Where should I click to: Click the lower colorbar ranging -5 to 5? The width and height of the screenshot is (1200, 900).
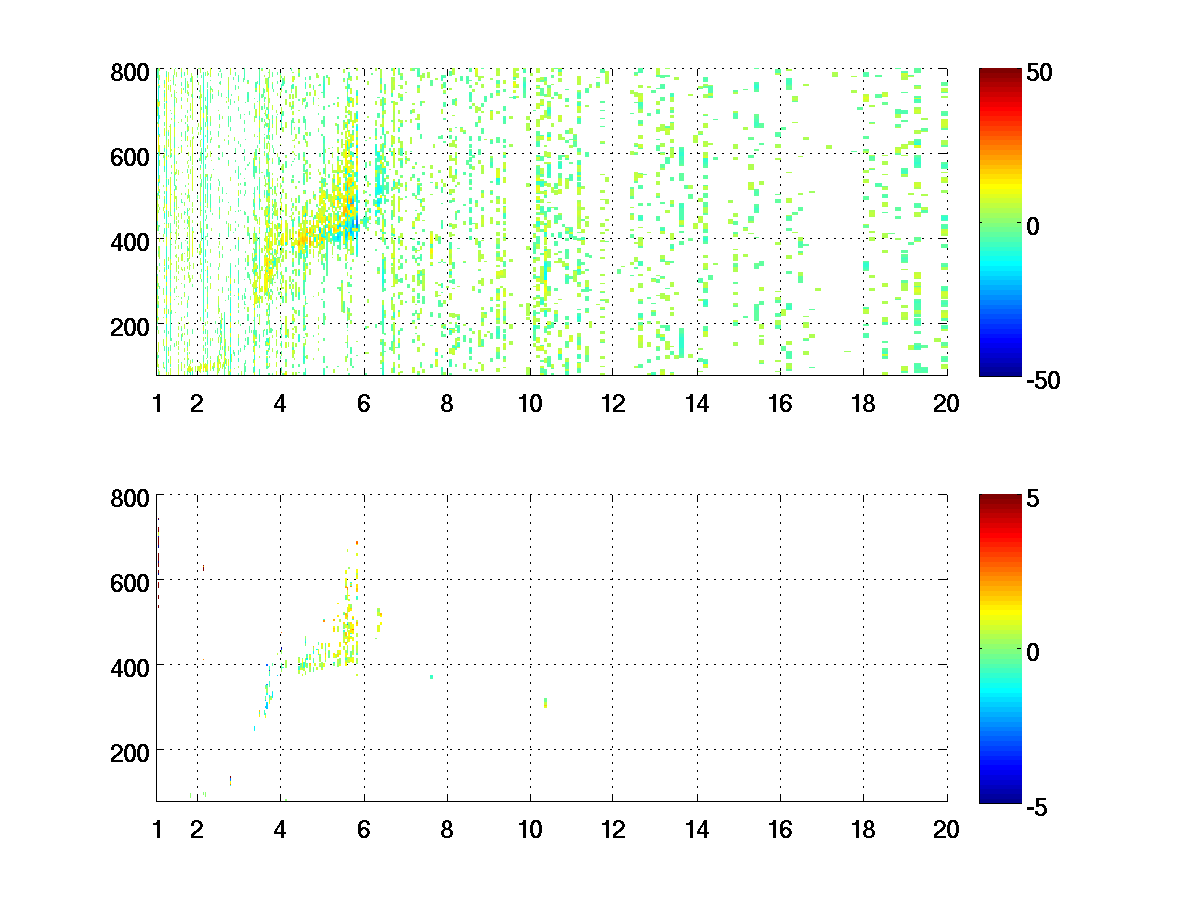[1000, 648]
